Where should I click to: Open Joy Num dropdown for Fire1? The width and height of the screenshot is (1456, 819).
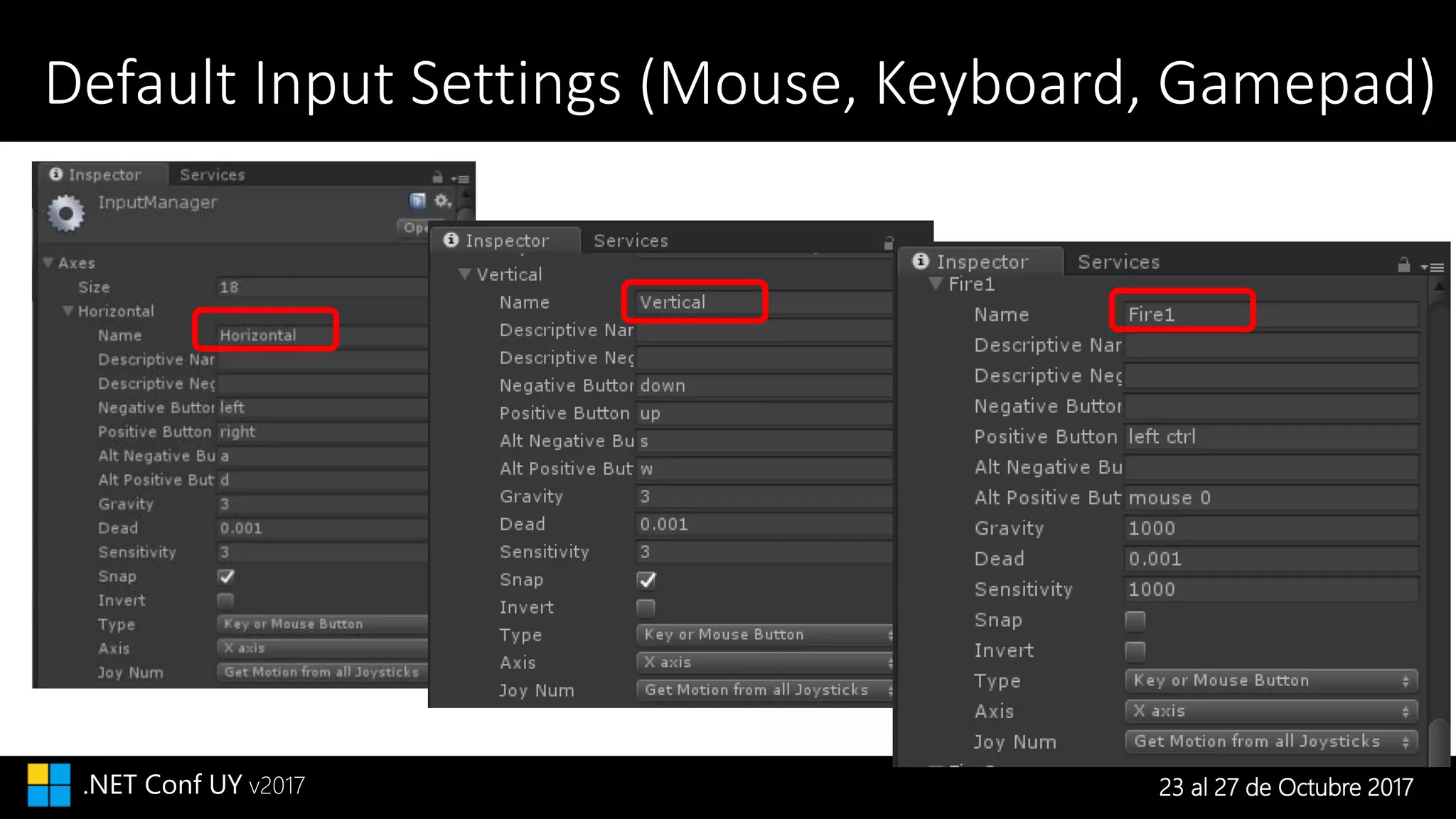[1272, 742]
